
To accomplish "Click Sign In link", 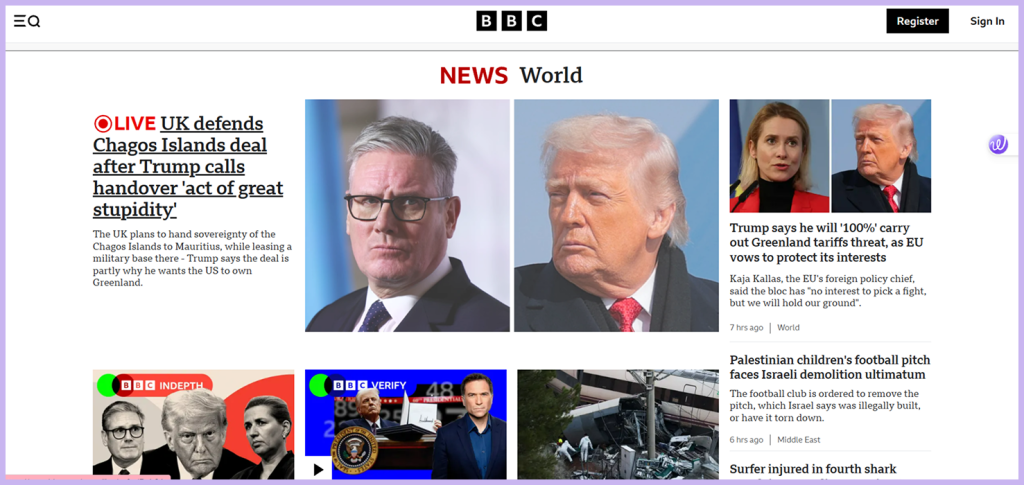I will click(986, 21).
